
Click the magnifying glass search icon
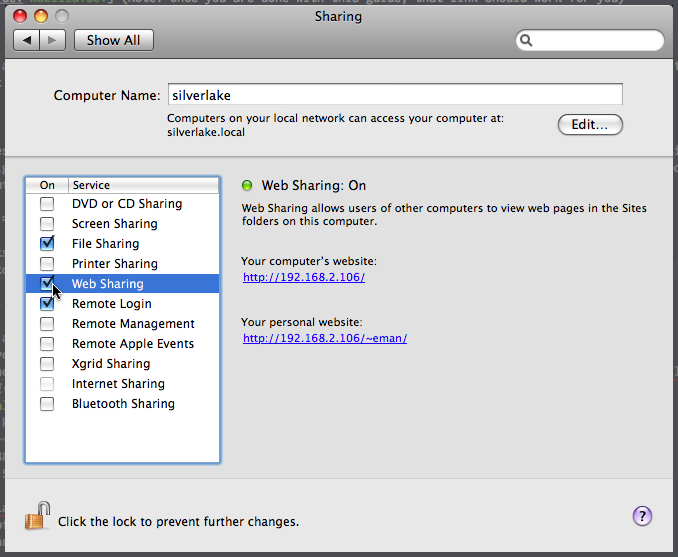[x=526, y=40]
